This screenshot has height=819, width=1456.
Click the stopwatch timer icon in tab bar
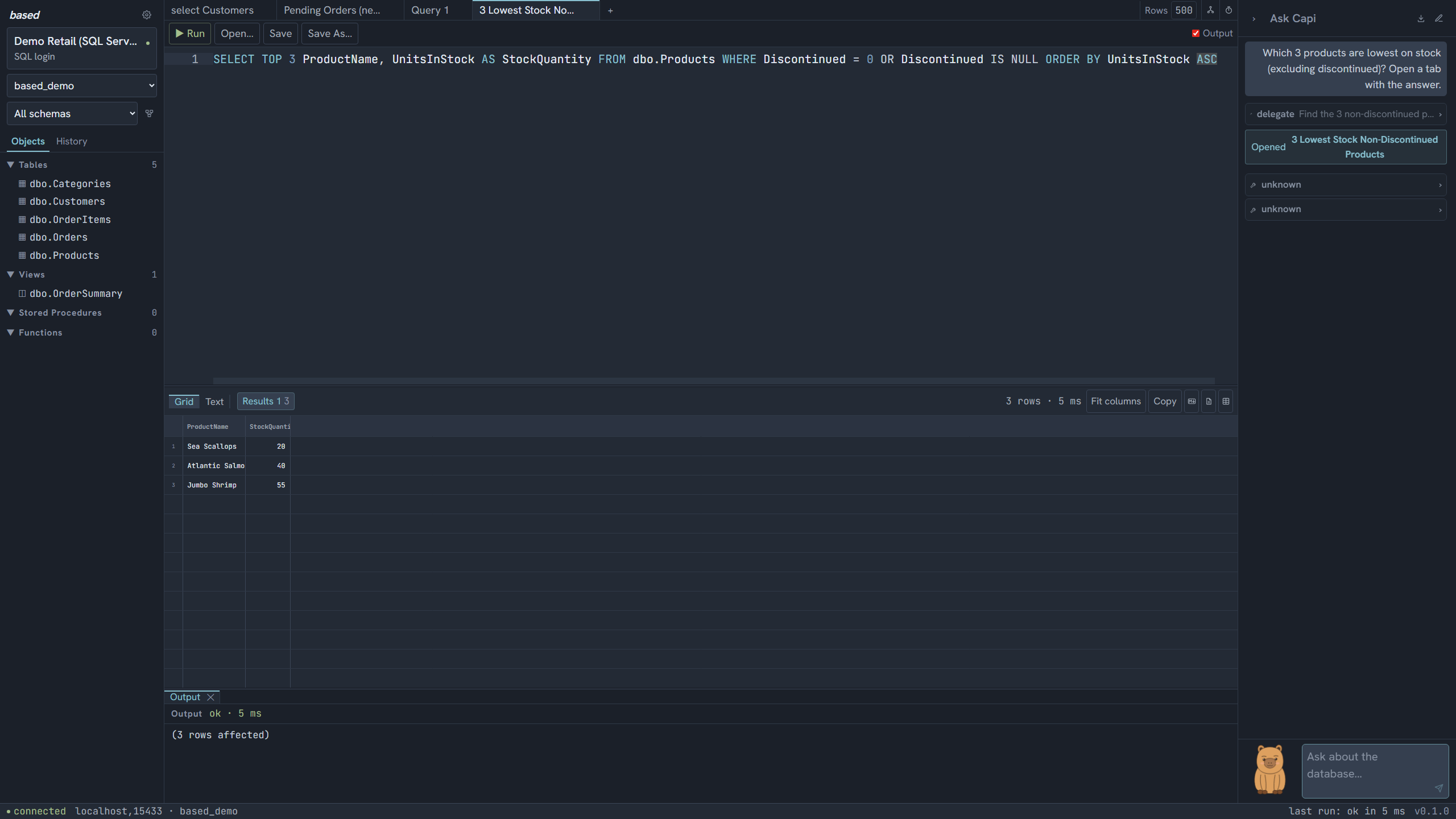coord(1228,10)
